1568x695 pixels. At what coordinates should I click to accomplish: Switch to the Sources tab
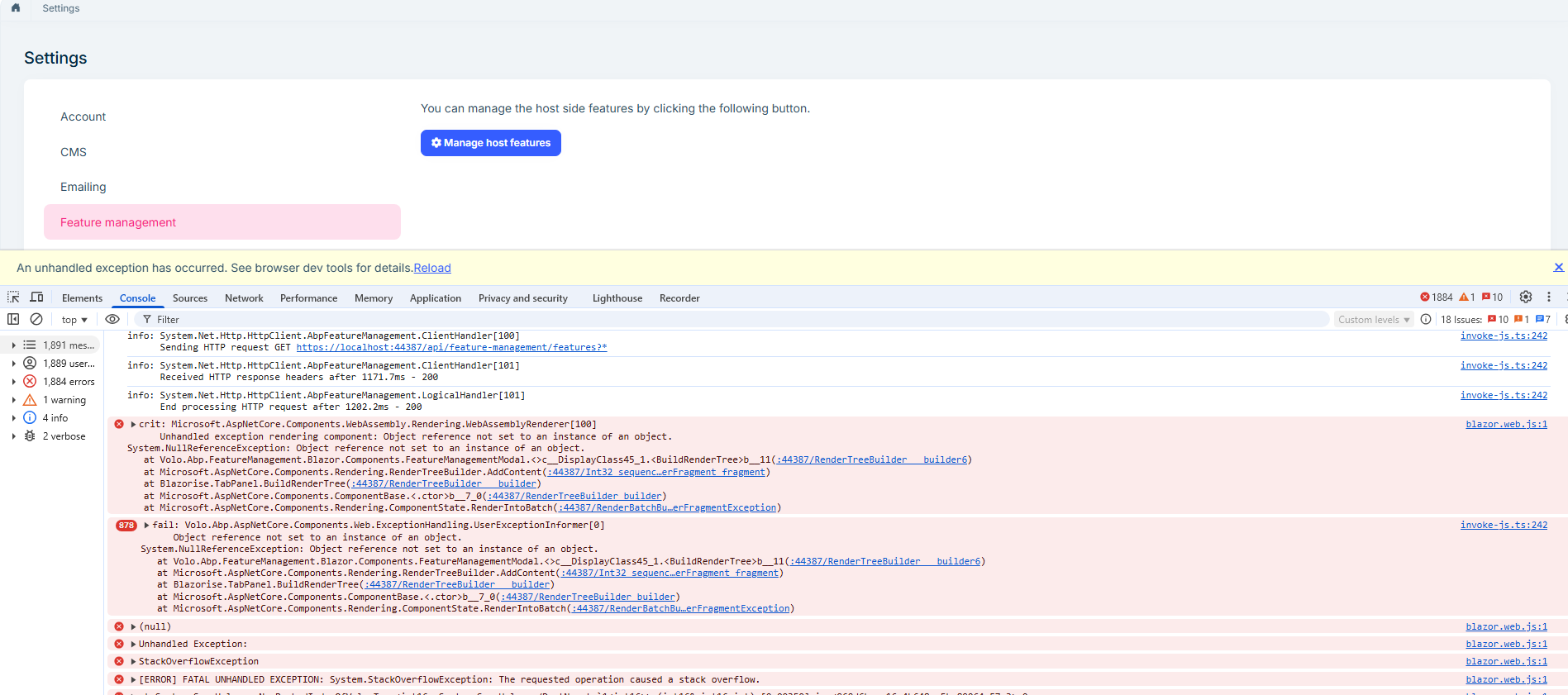click(x=190, y=298)
